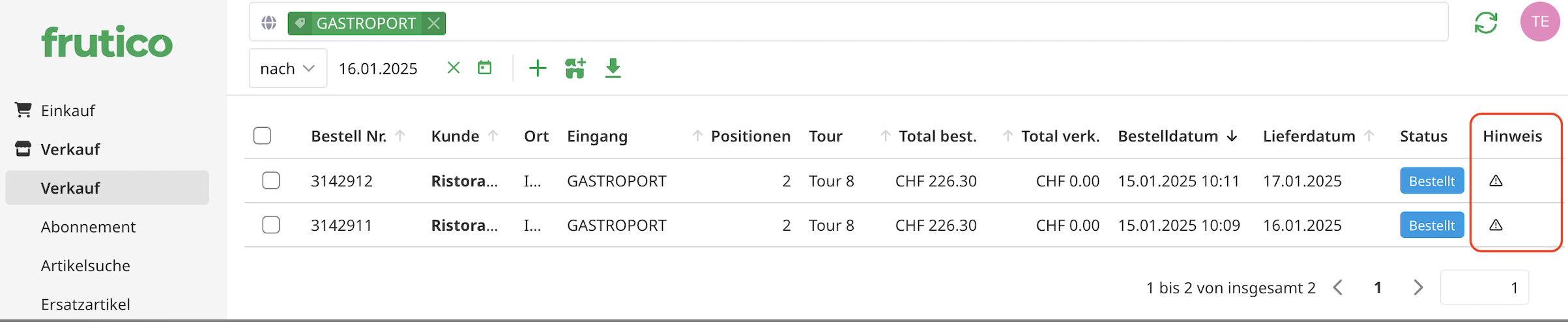The width and height of the screenshot is (1568, 322).
Task: Go to the next results page
Action: 1417,287
